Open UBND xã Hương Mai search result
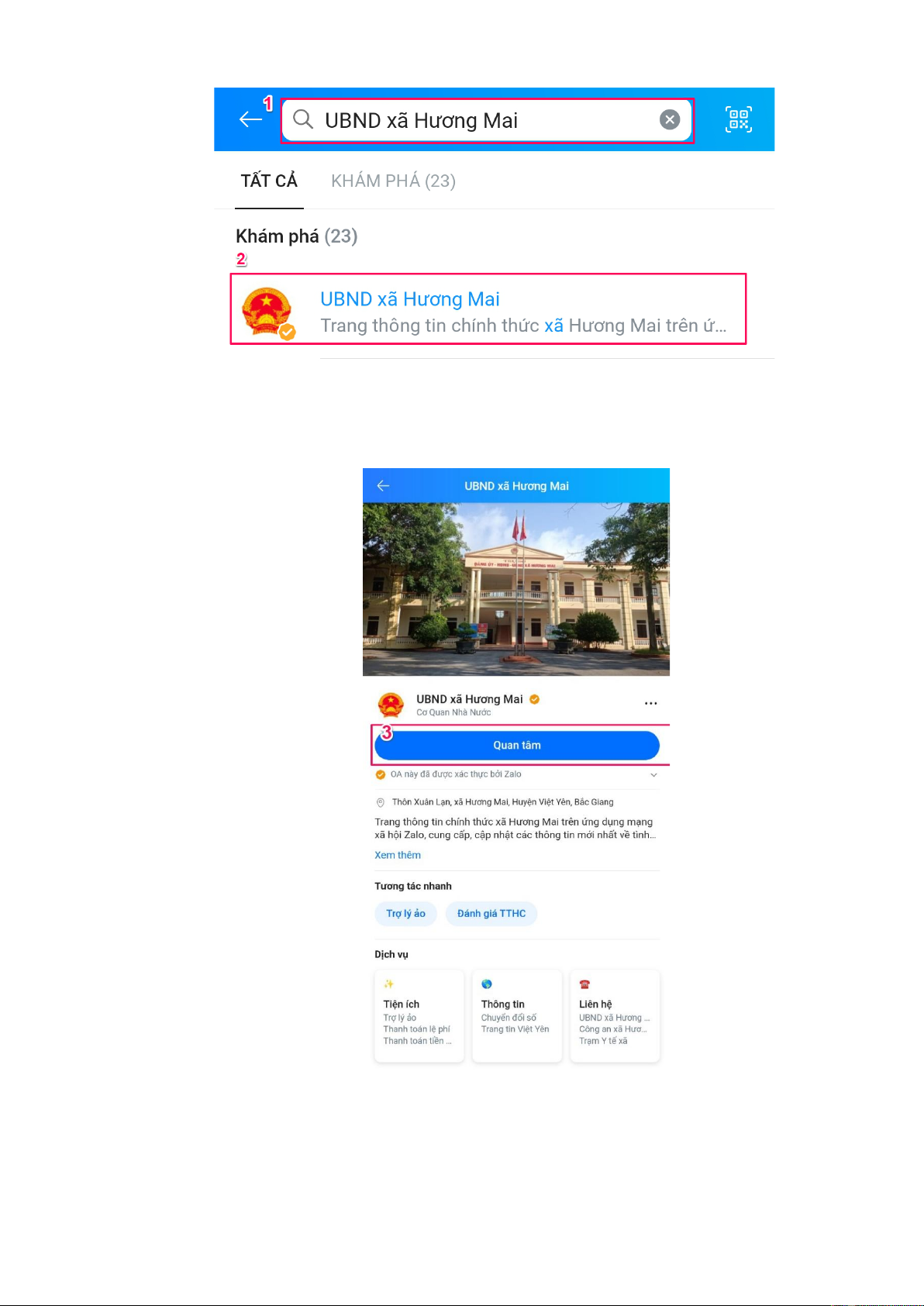Viewport: 924px width, 1306px height. coord(488,309)
